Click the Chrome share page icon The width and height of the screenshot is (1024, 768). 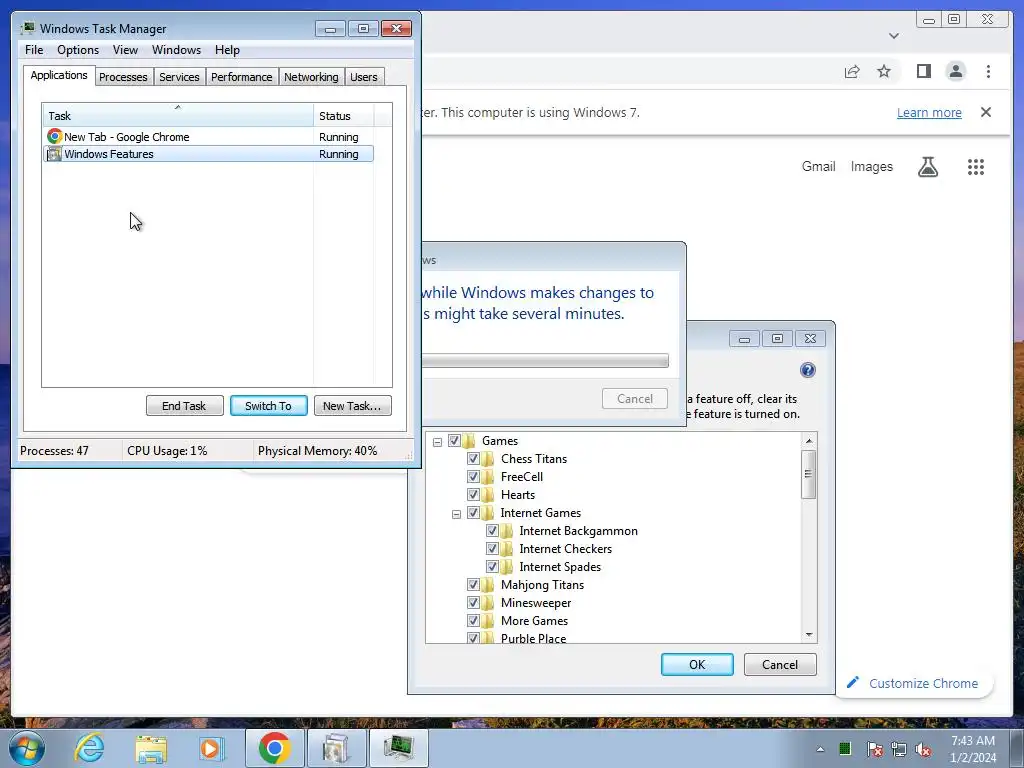pyautogui.click(x=852, y=71)
